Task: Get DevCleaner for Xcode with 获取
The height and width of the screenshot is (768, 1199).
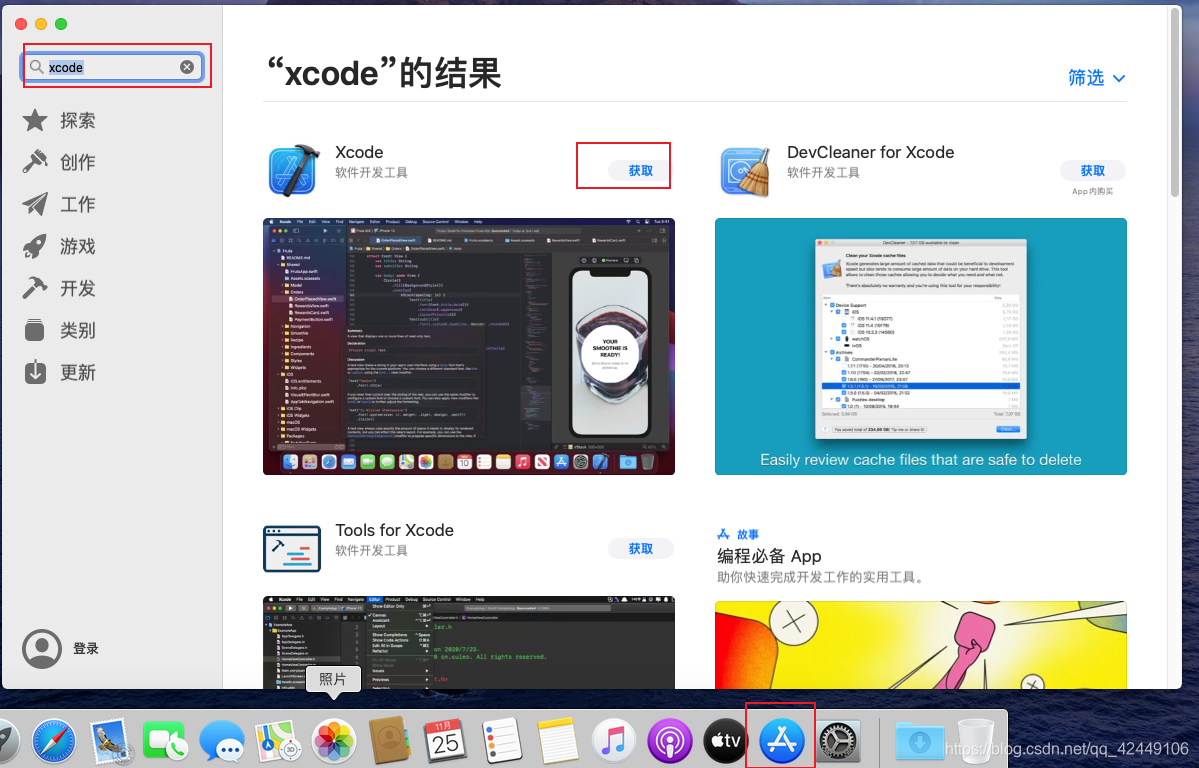Action: [x=1093, y=171]
